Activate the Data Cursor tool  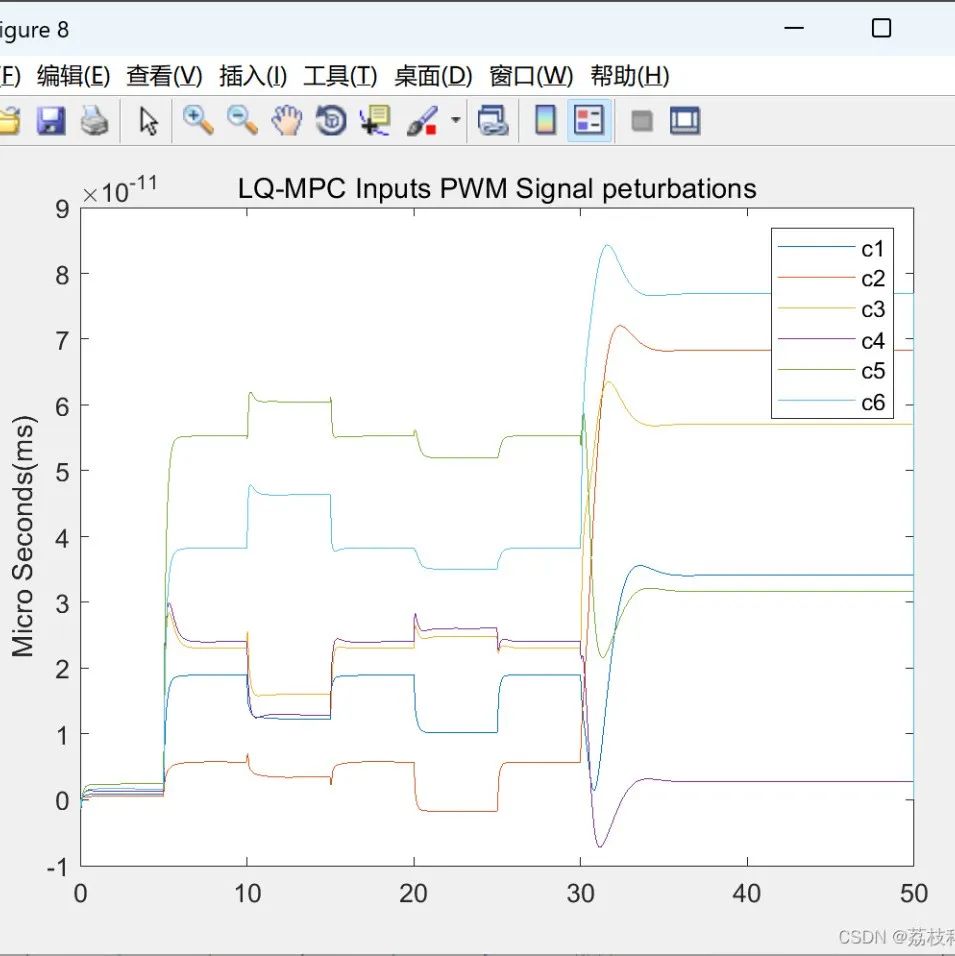pos(375,120)
